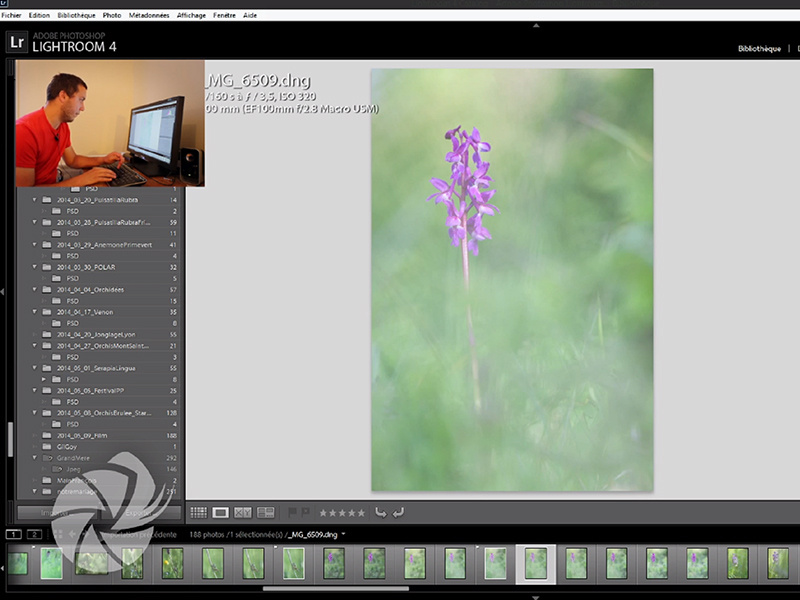Collapse the 2014_04_04_Orchidées folder

[x=35, y=289]
